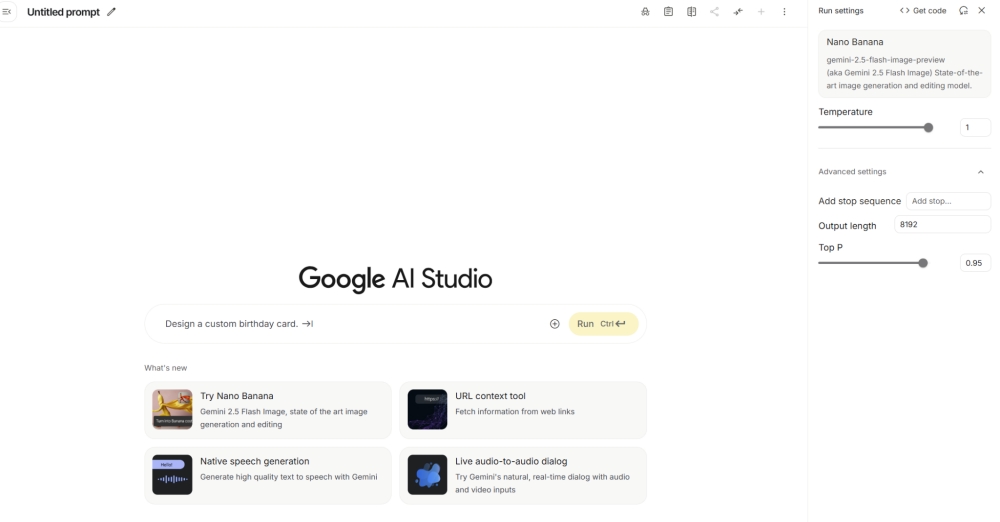This screenshot has height=522, width=1000.
Task: Click the compress arrows icon
Action: (738, 11)
